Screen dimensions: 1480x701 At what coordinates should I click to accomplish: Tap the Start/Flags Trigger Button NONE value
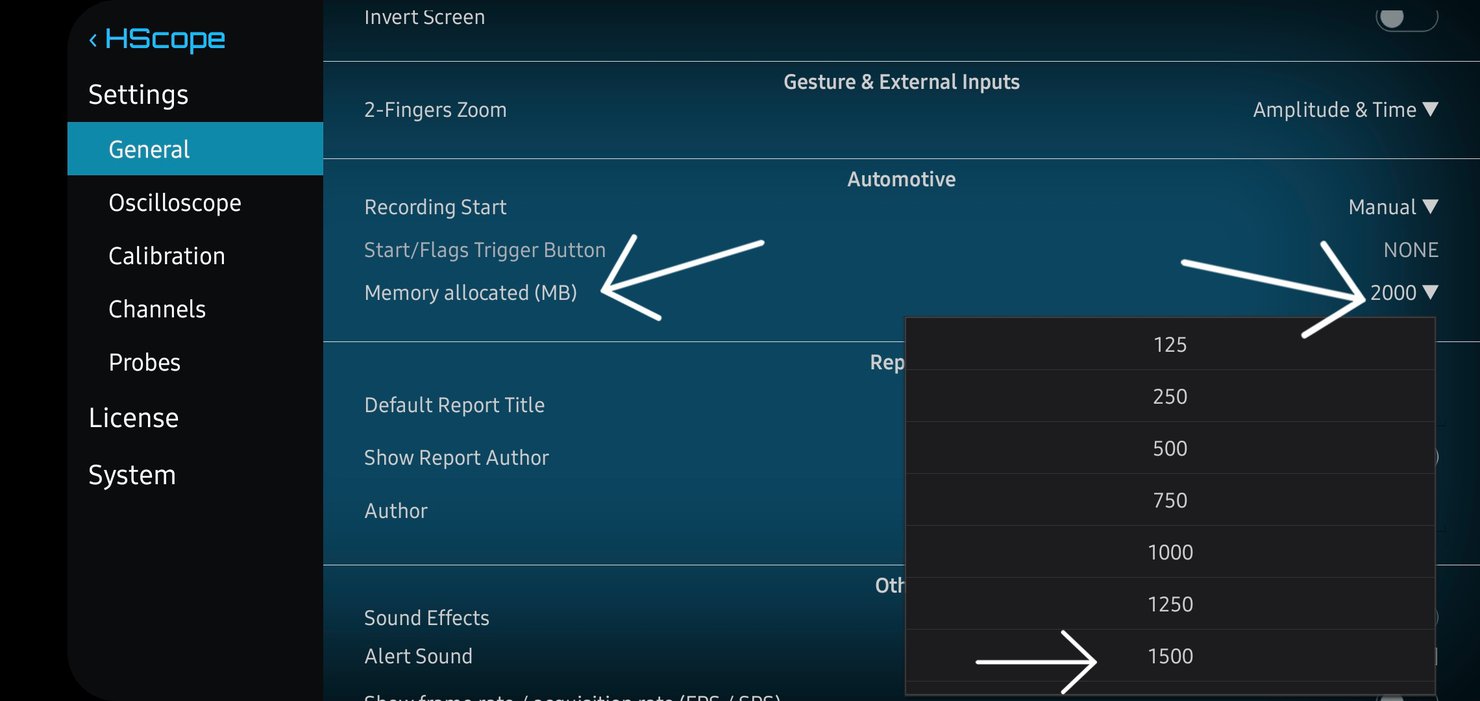point(1410,250)
